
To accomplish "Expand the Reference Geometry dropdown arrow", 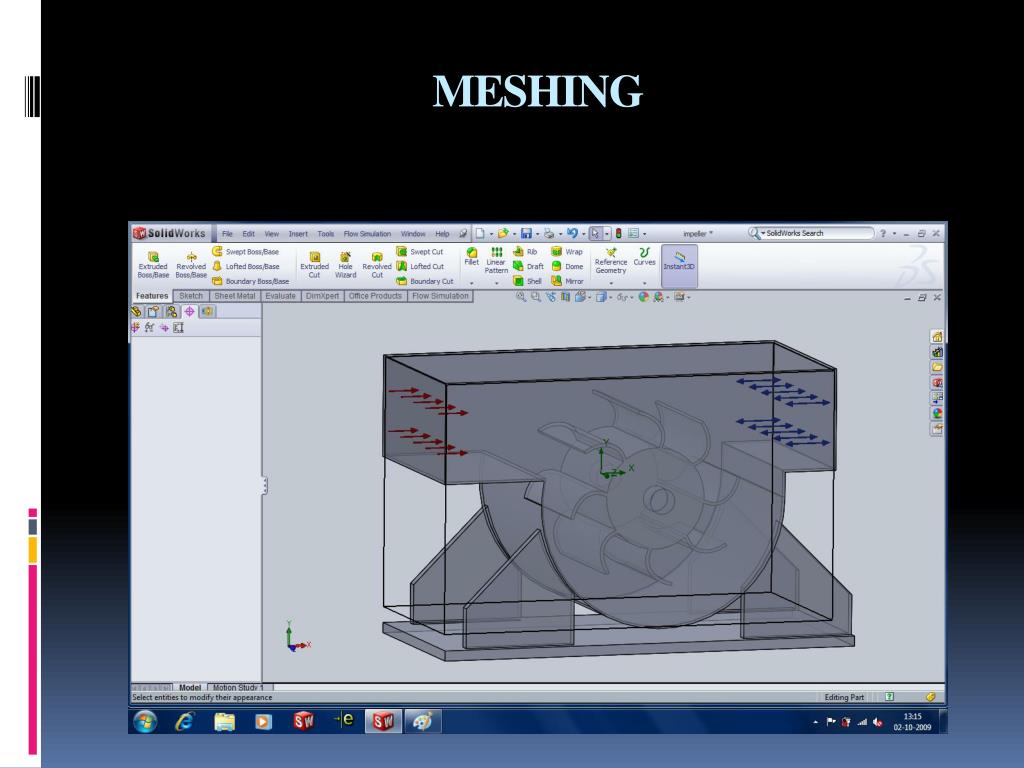I will [611, 283].
